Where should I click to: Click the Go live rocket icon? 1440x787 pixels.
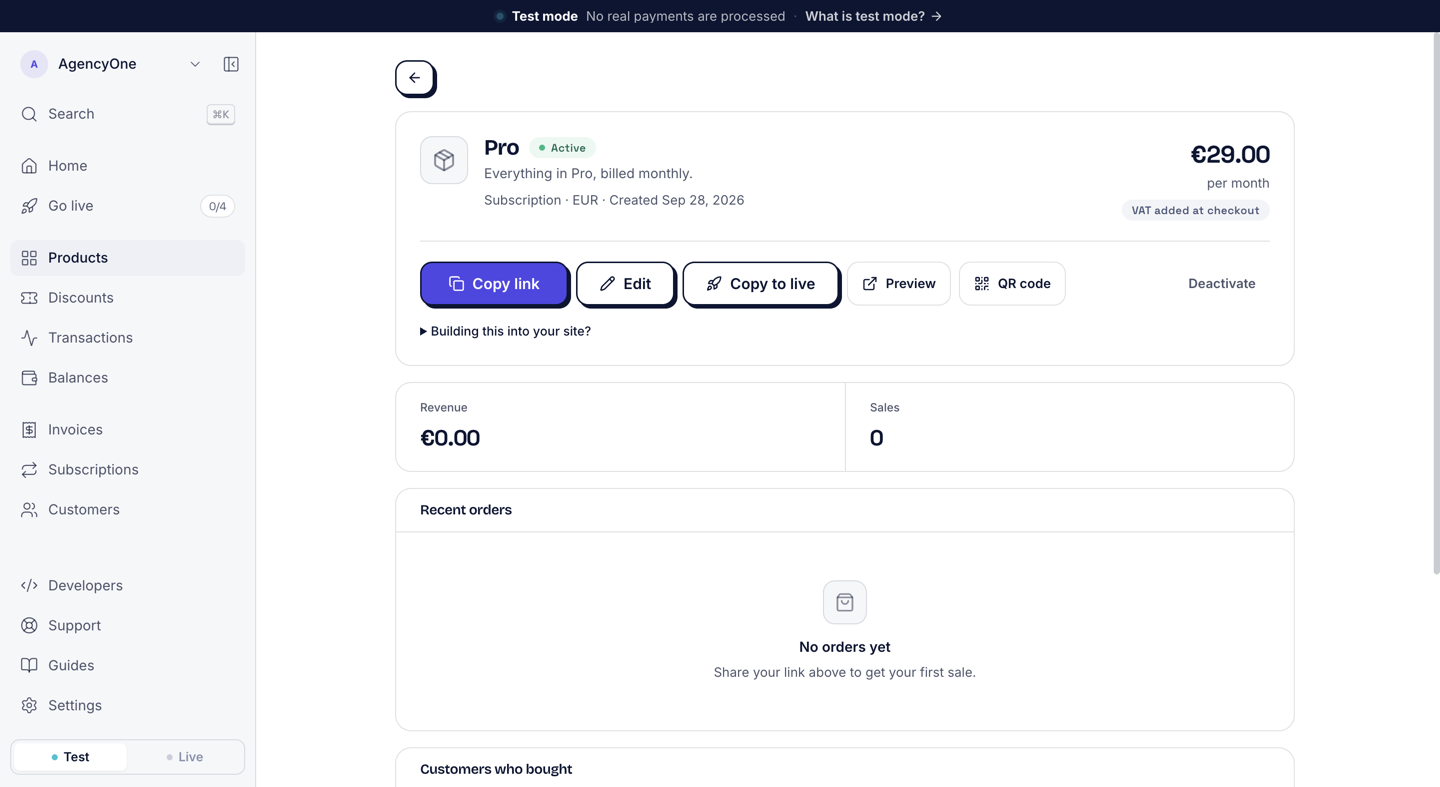tap(29, 206)
